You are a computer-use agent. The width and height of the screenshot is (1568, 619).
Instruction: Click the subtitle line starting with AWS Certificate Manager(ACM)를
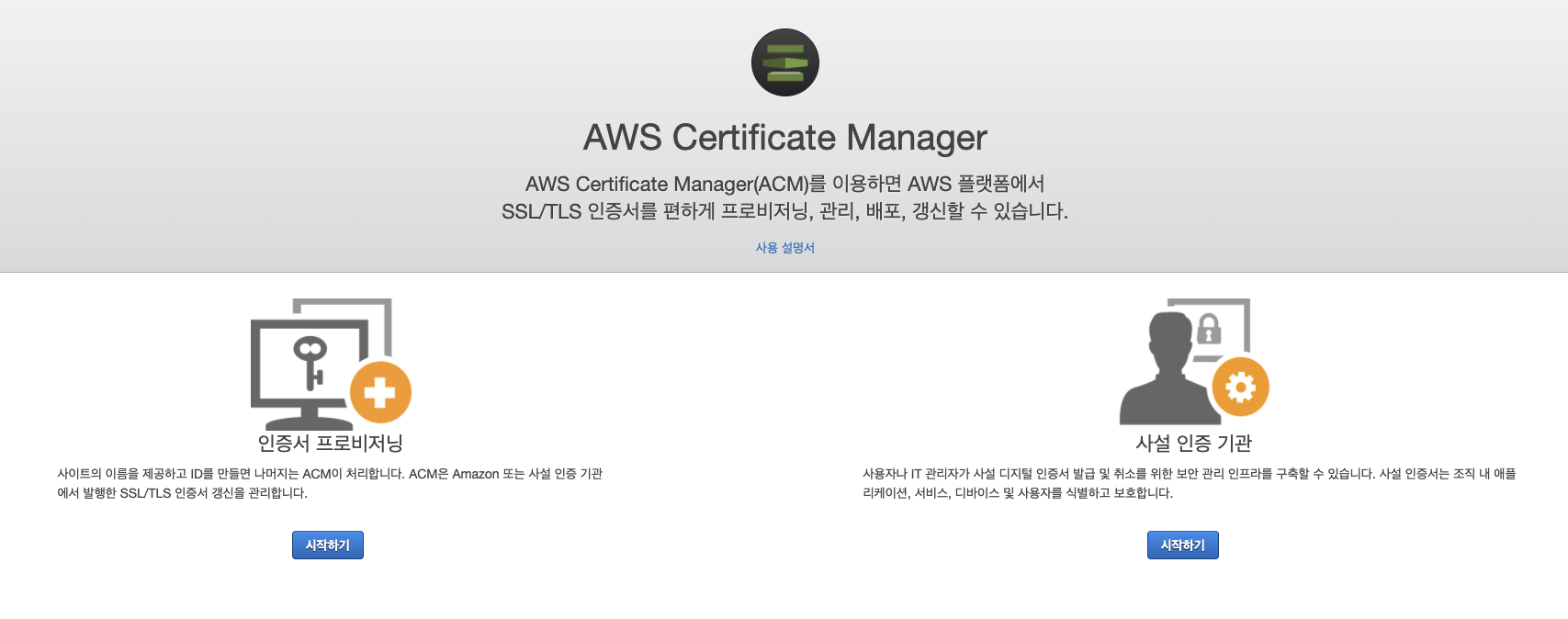[785, 184]
